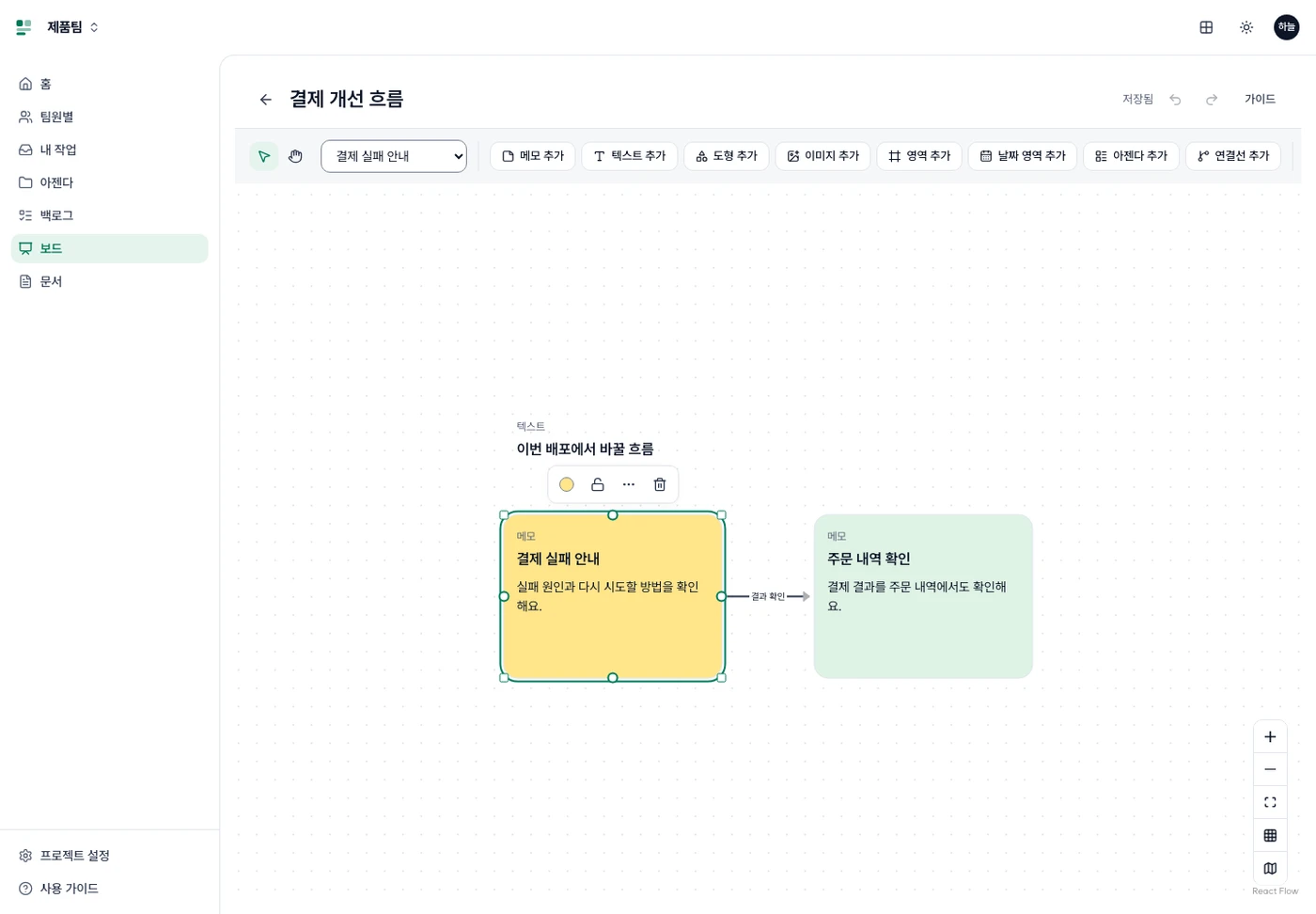Click 메모 추가 button
This screenshot has width=1316, height=914.
(533, 156)
